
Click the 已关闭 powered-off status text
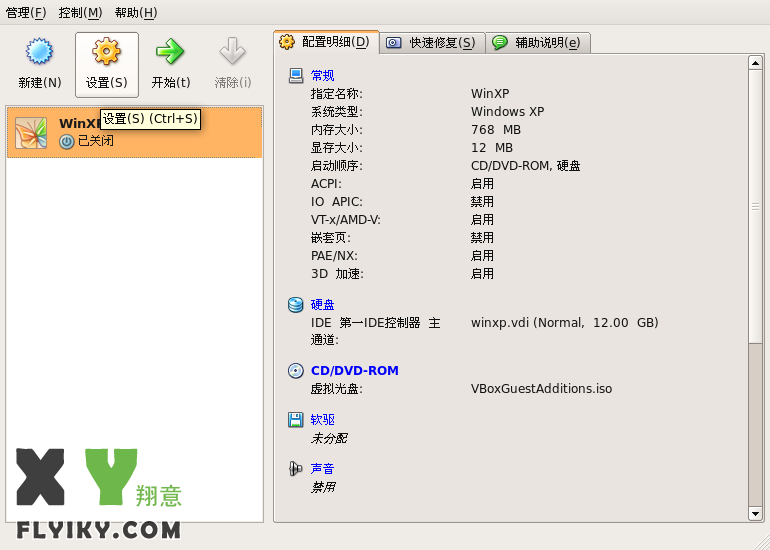96,141
